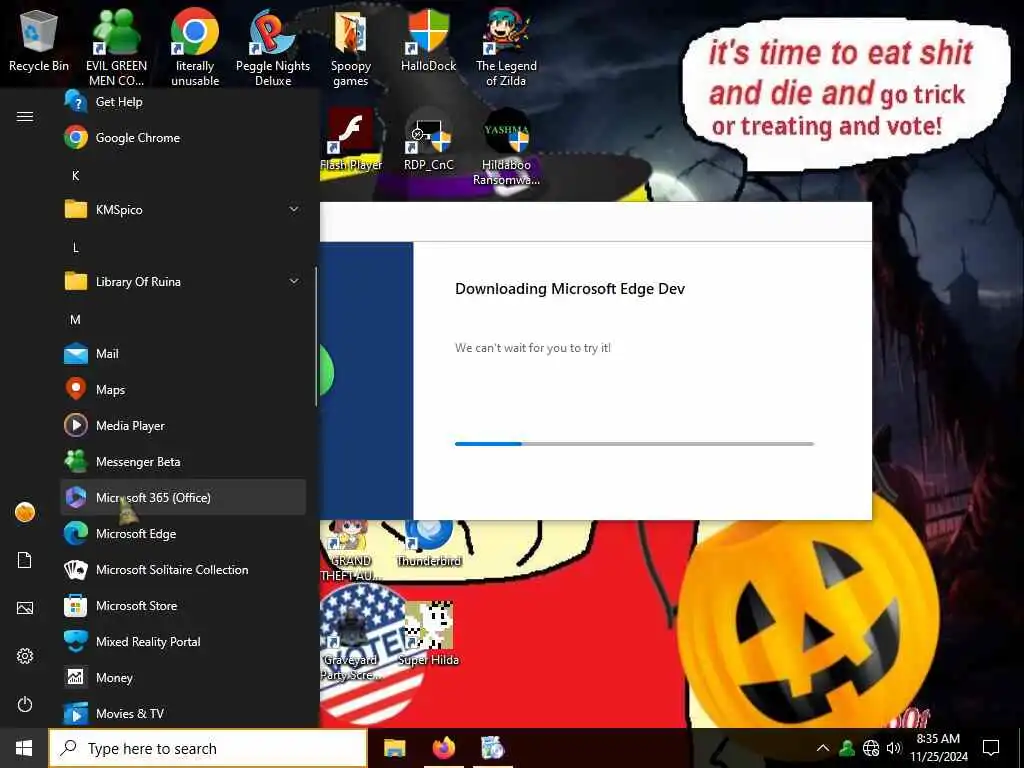Open user account orange avatar
The width and height of the screenshot is (1024, 768).
click(25, 512)
